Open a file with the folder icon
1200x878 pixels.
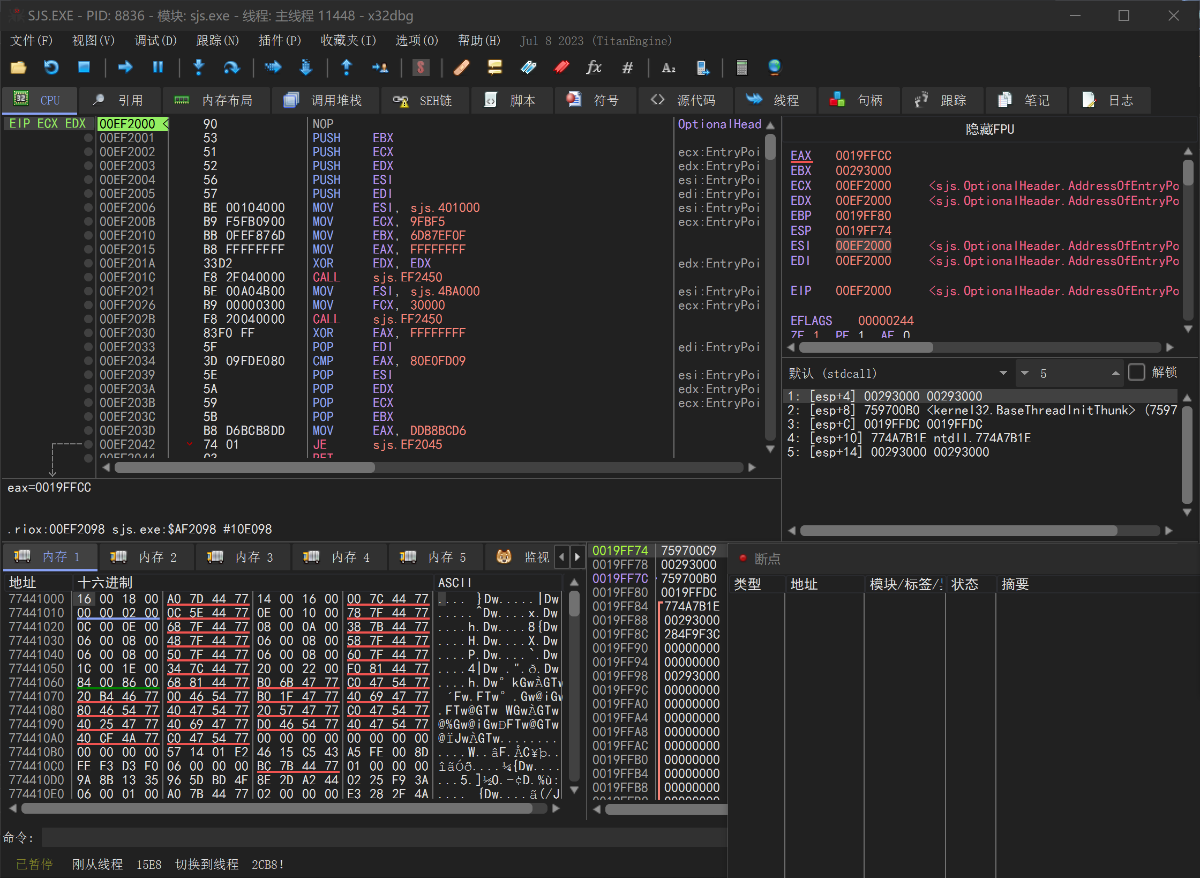[18, 67]
